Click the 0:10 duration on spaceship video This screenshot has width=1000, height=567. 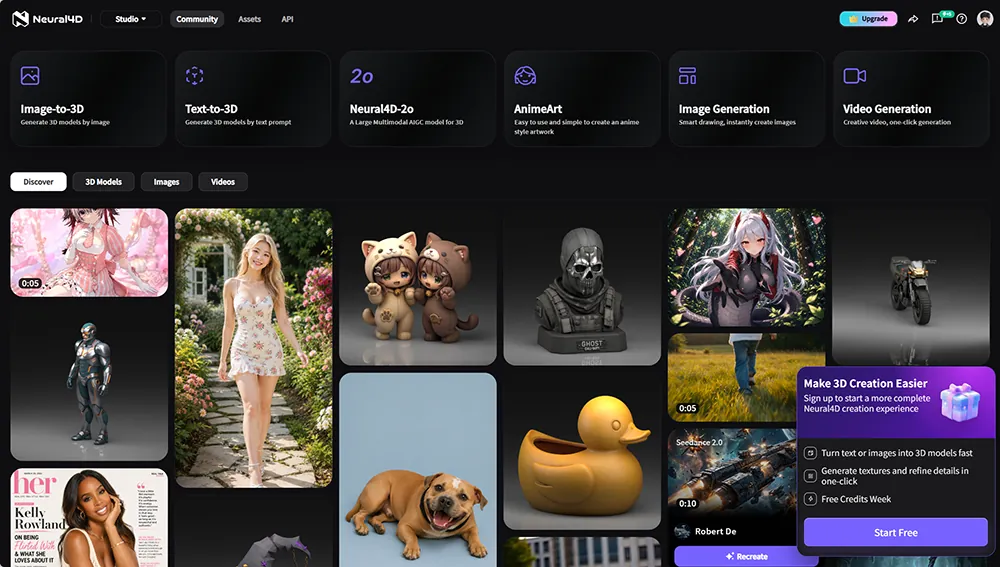coord(688,503)
